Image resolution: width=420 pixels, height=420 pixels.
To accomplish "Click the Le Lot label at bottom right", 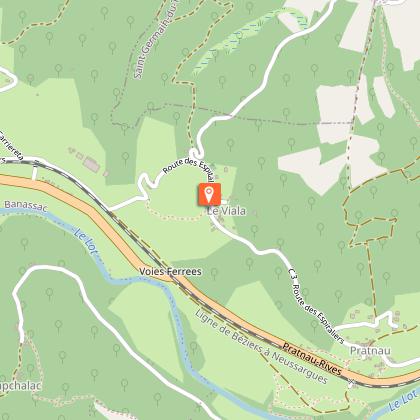I will [403, 400].
